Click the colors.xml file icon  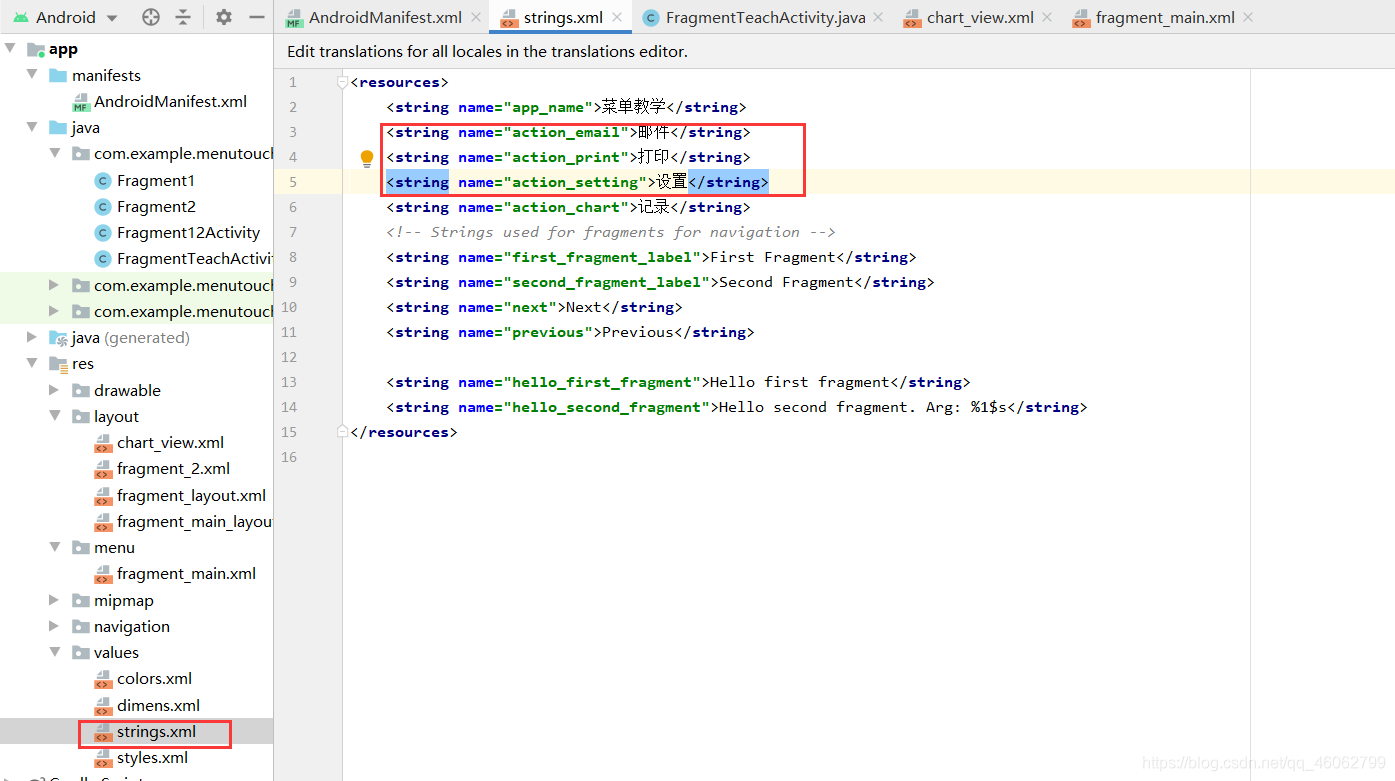tap(103, 679)
